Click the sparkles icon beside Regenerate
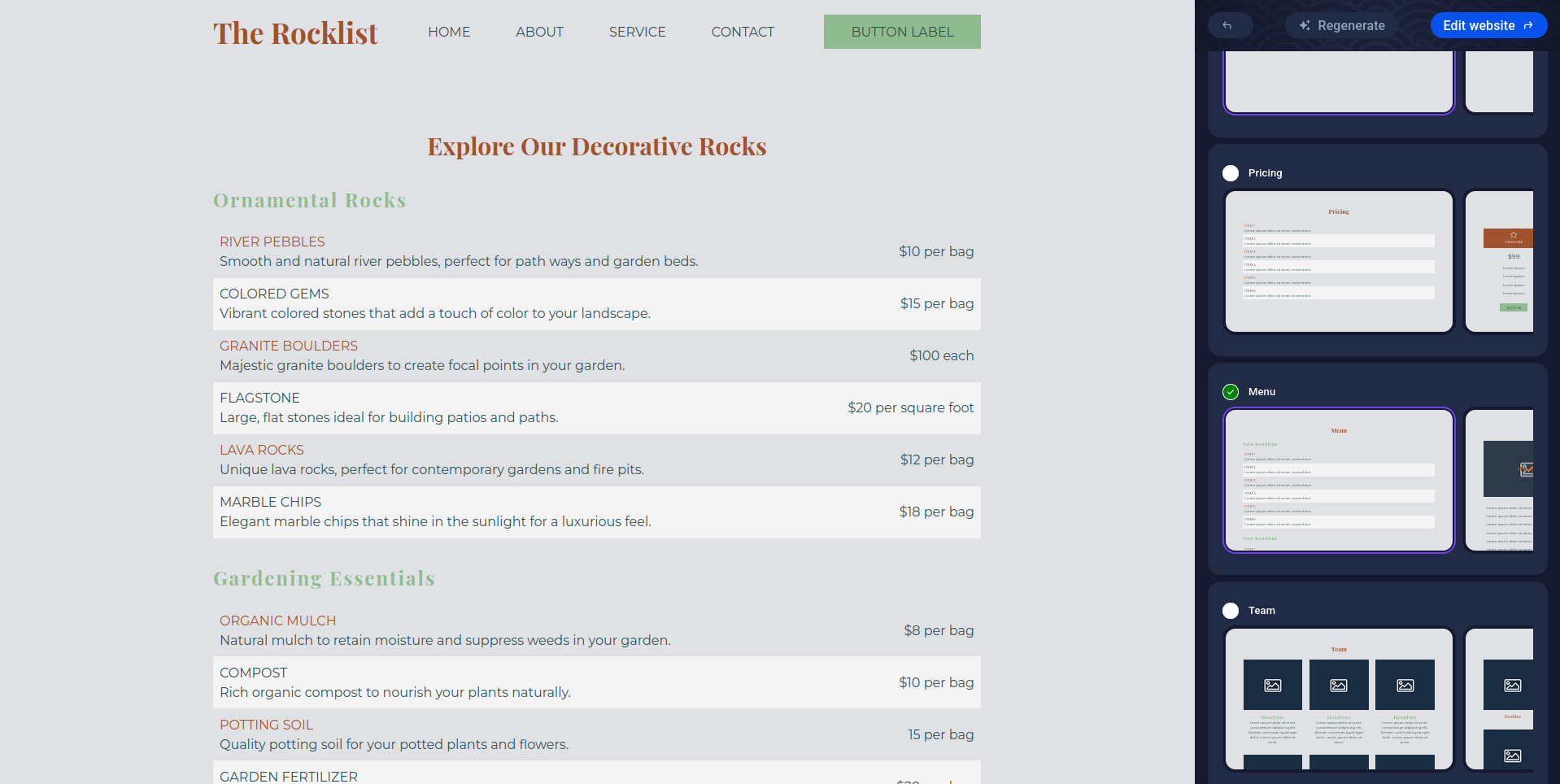 pos(1305,25)
